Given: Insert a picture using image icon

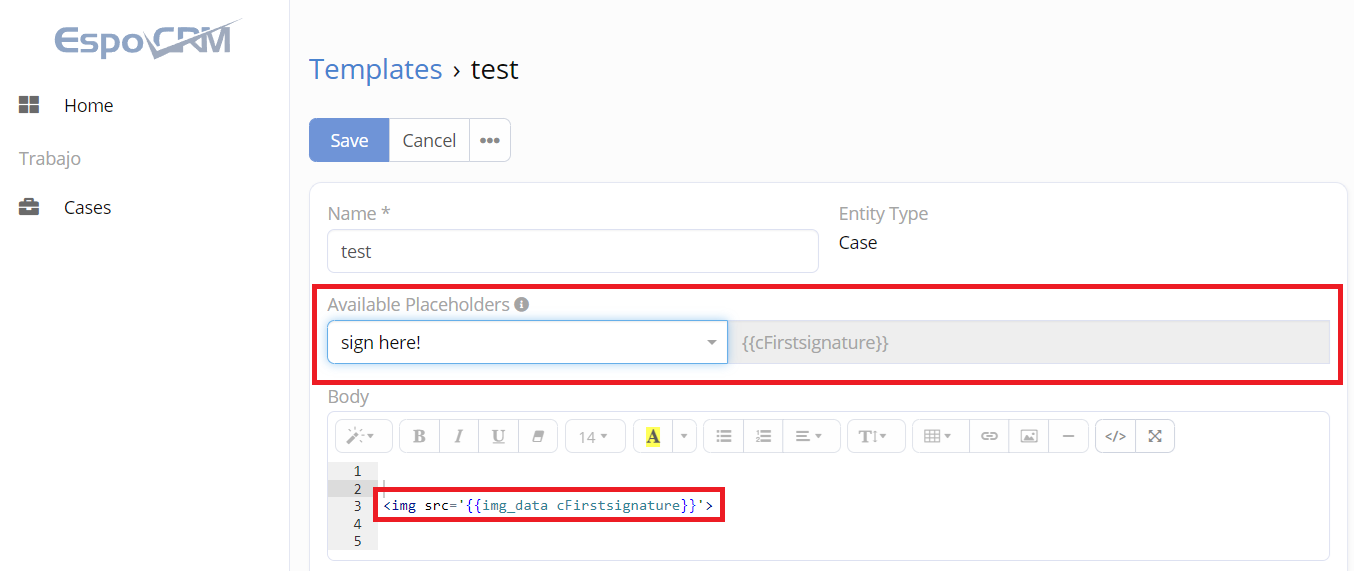Looking at the screenshot, I should pos(1029,436).
